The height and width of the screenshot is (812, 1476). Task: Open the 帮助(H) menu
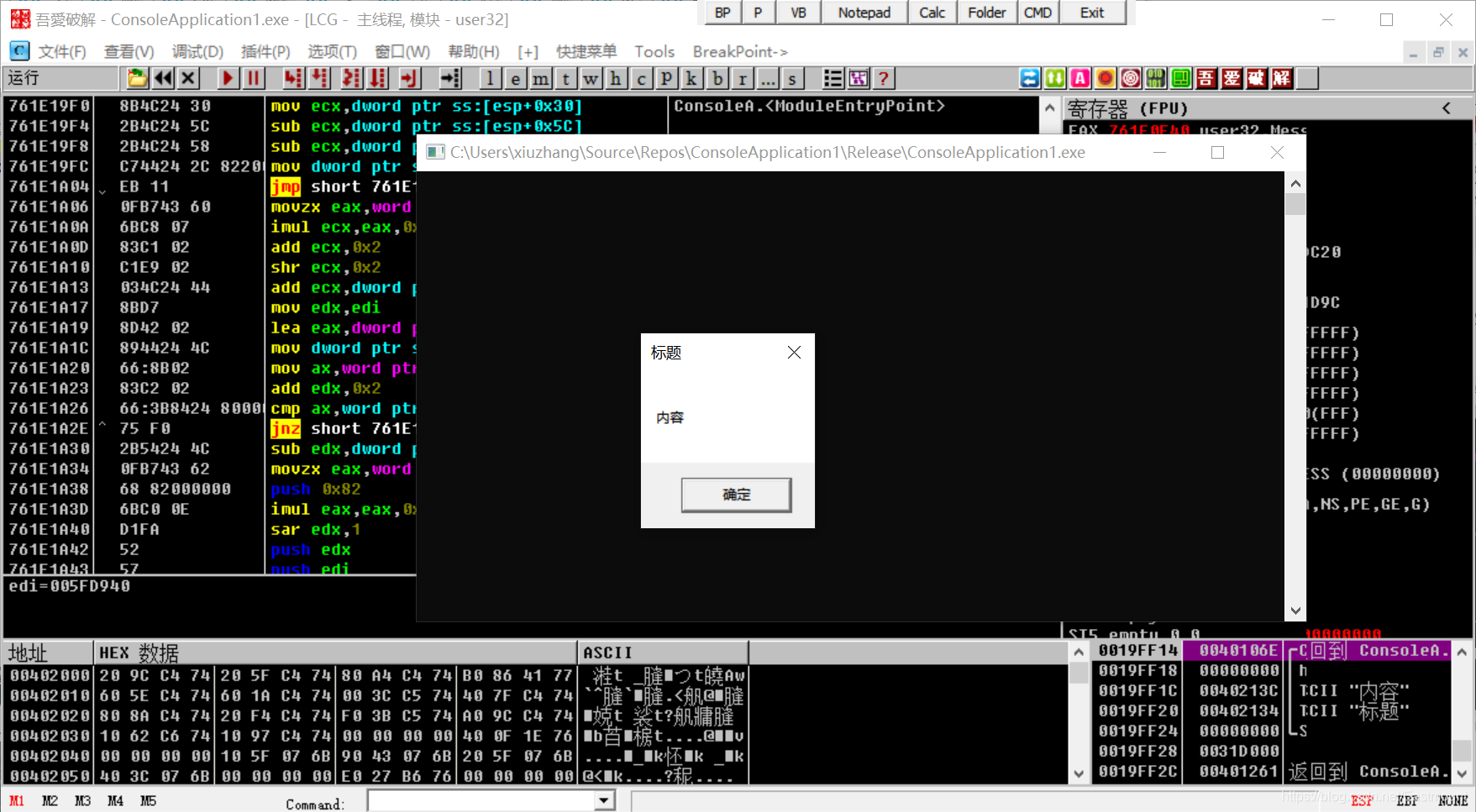pyautogui.click(x=474, y=52)
